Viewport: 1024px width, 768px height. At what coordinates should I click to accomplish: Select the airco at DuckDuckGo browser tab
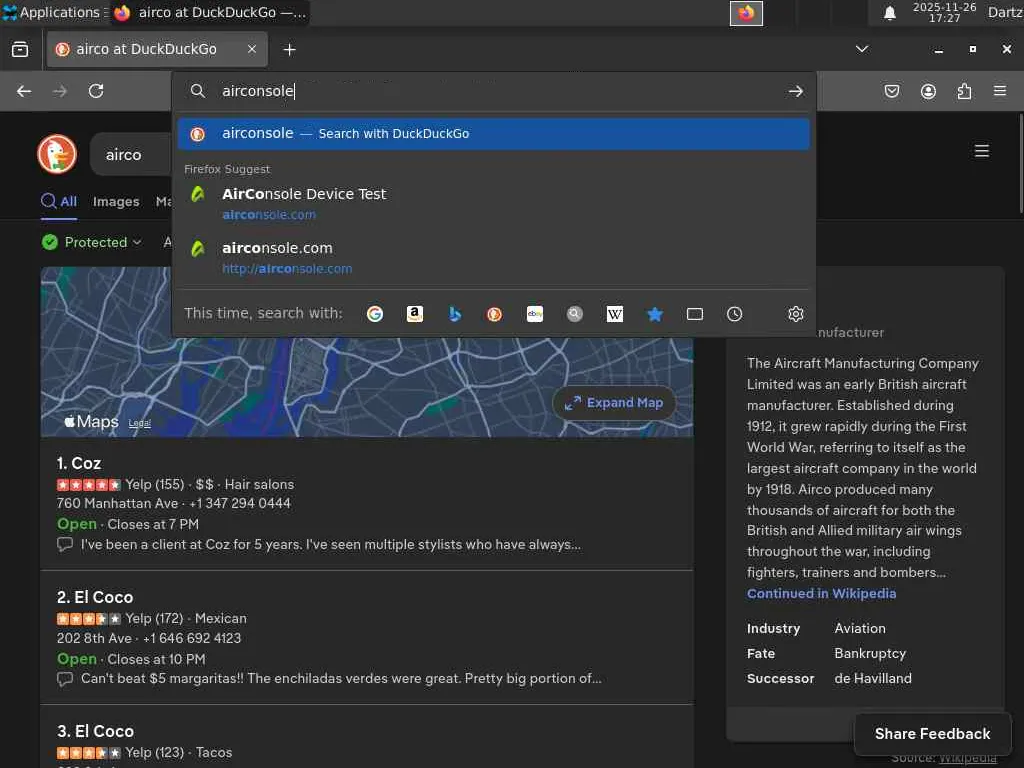[157, 49]
